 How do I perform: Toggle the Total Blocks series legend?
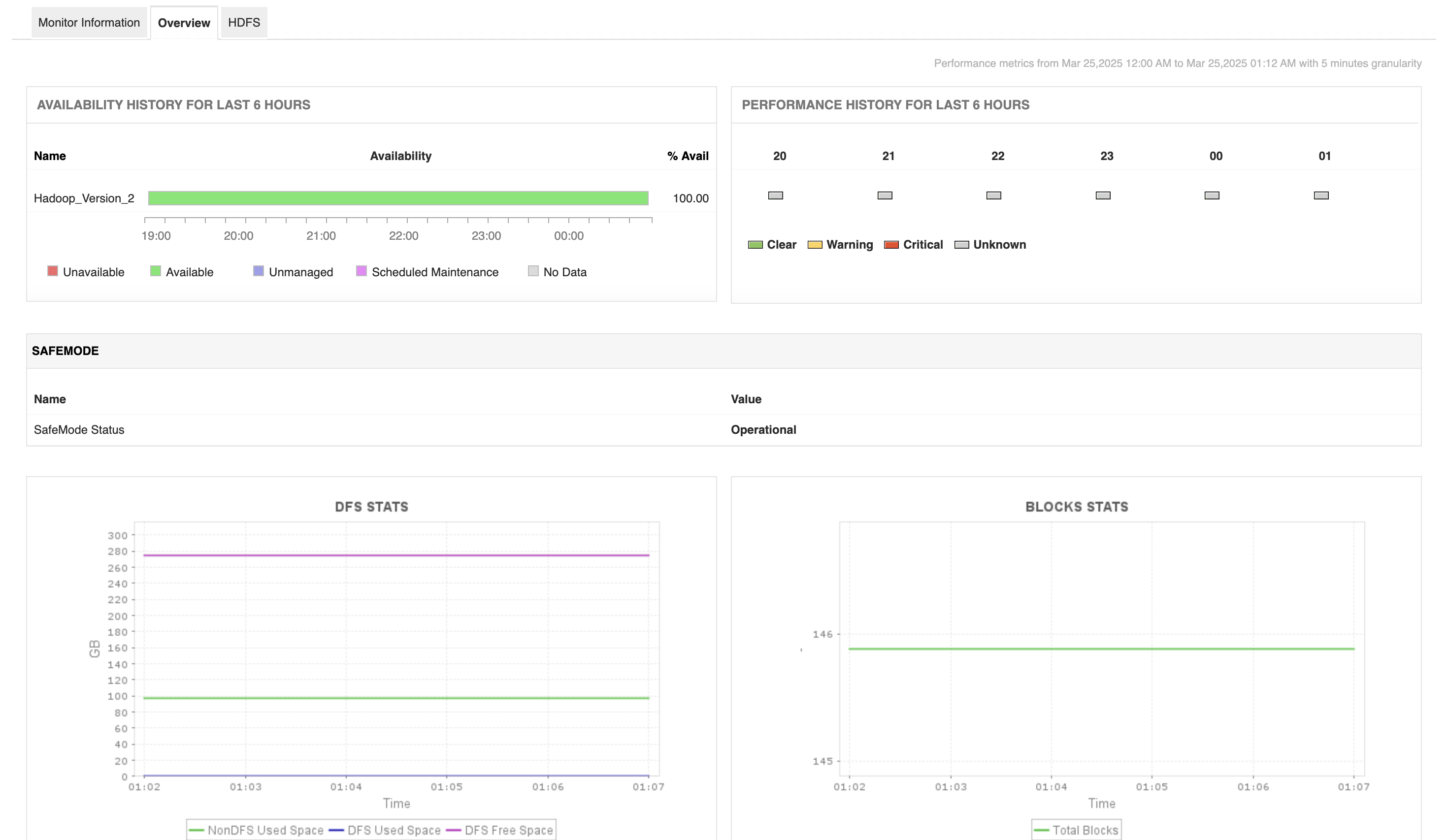click(1083, 830)
